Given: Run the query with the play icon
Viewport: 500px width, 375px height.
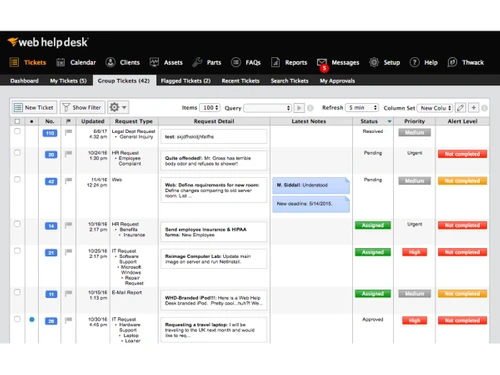Looking at the screenshot, I should [299, 108].
